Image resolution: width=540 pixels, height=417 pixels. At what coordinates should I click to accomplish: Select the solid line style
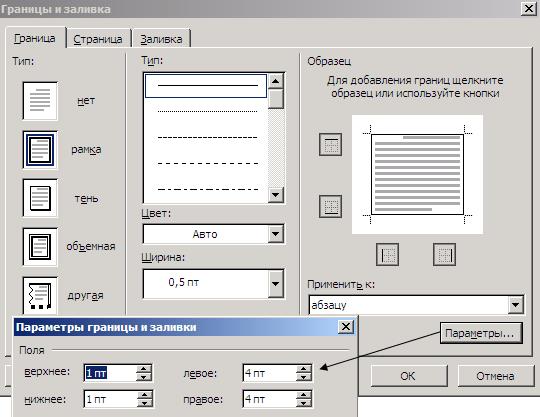[206, 85]
